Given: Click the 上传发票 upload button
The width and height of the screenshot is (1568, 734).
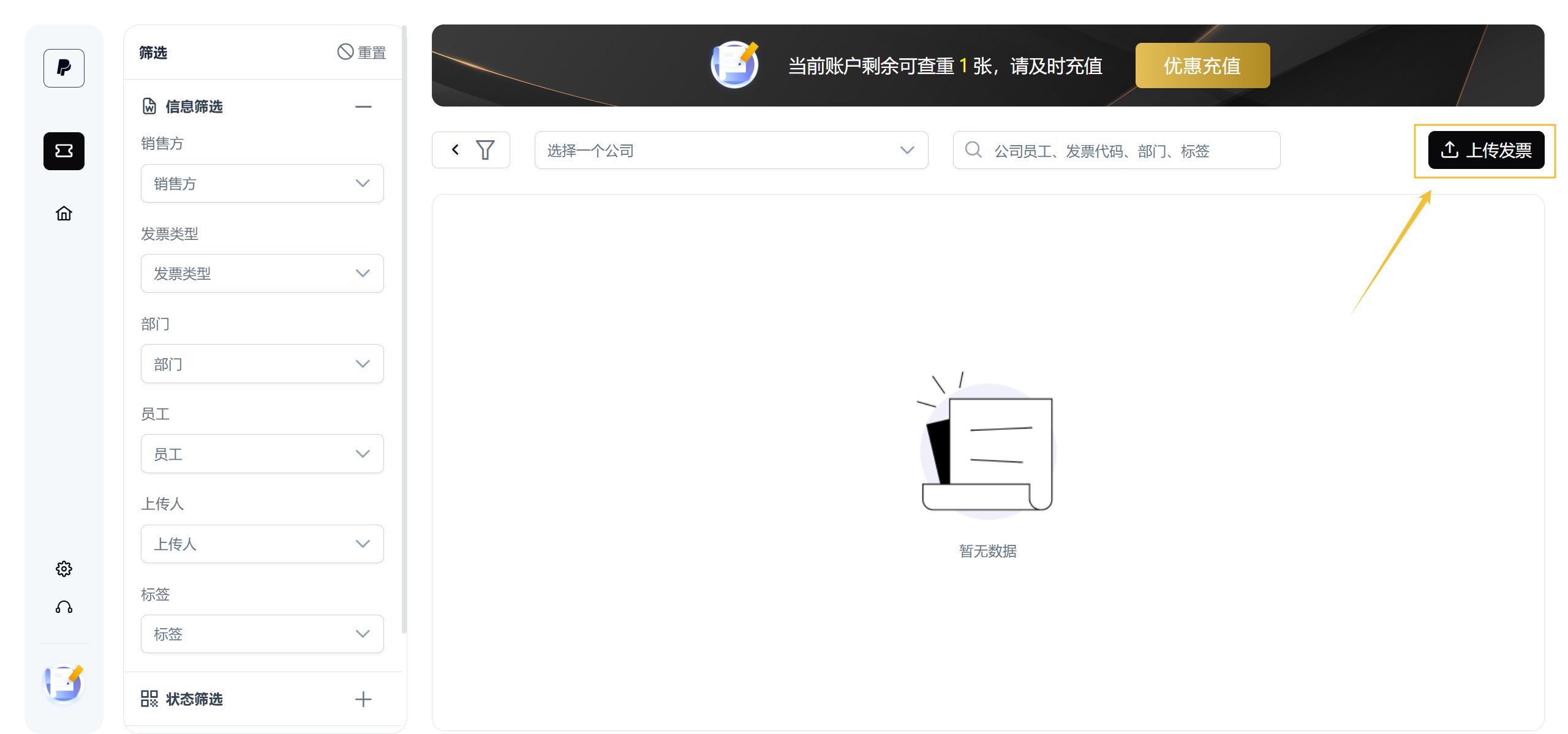Looking at the screenshot, I should (x=1486, y=150).
